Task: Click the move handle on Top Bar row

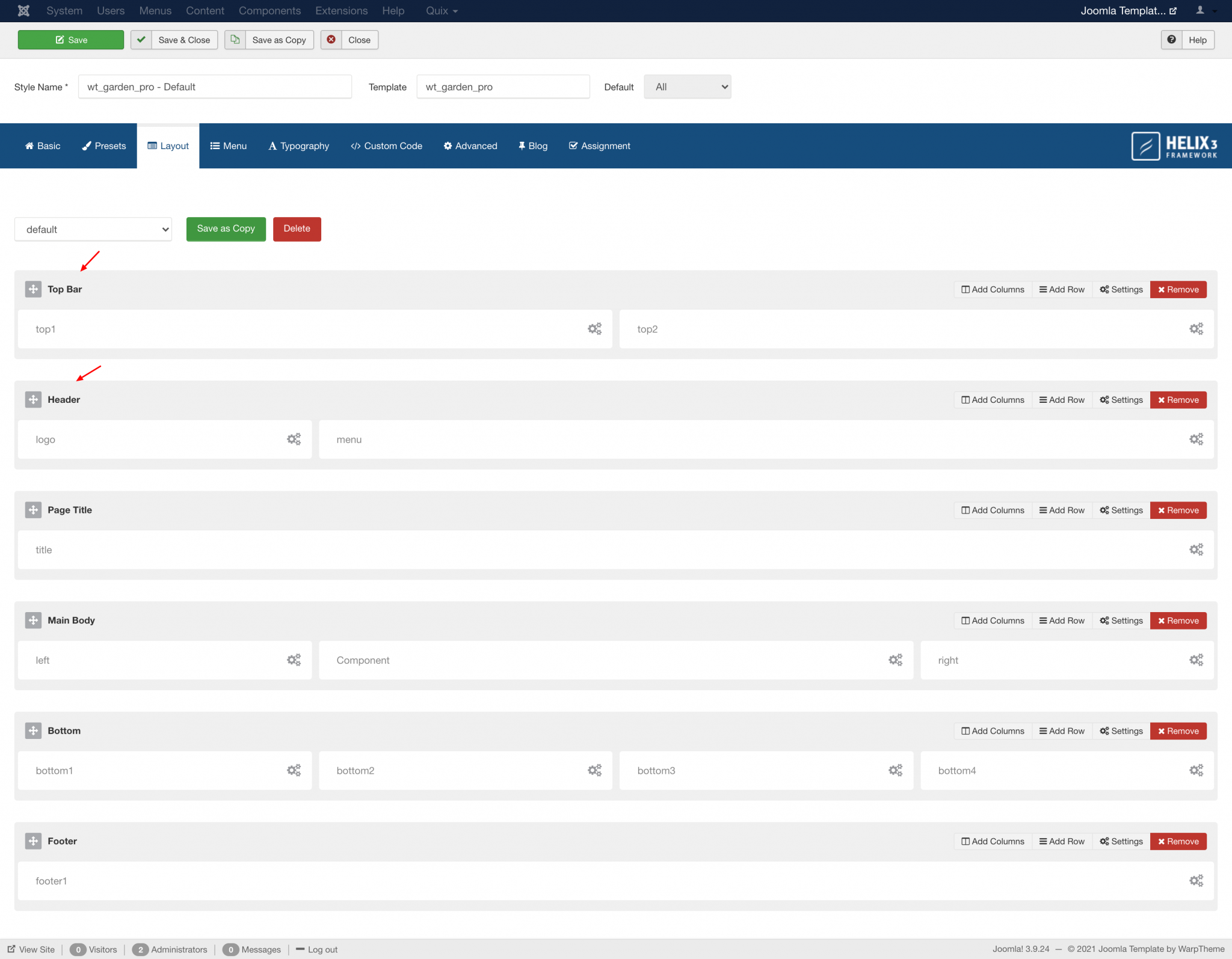Action: point(33,289)
